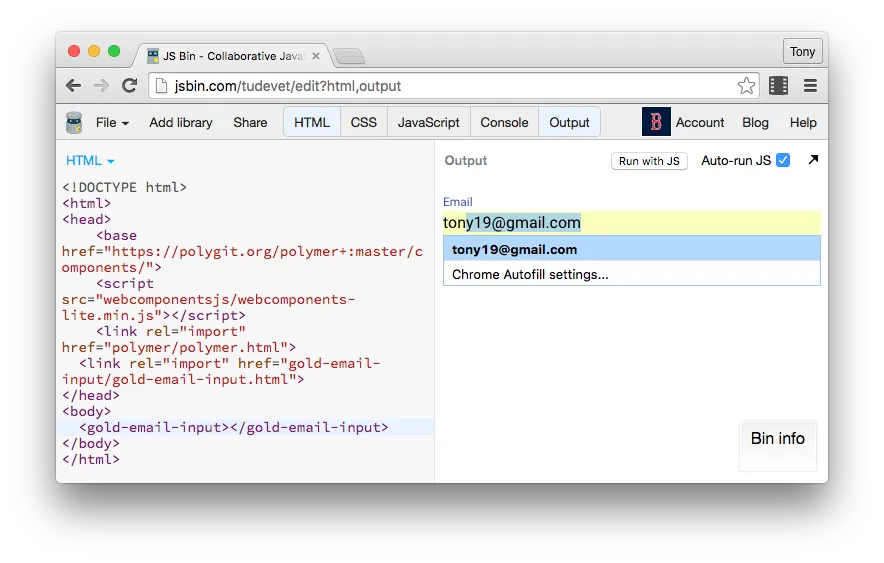This screenshot has width=884, height=563.
Task: Open the Account link
Action: 700,122
